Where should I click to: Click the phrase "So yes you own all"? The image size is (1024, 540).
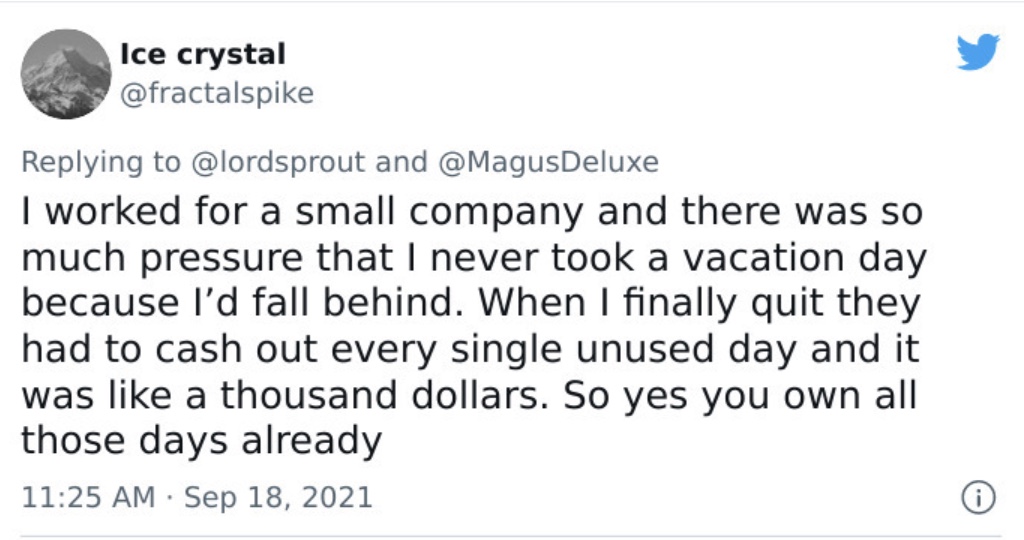[x=740, y=396]
